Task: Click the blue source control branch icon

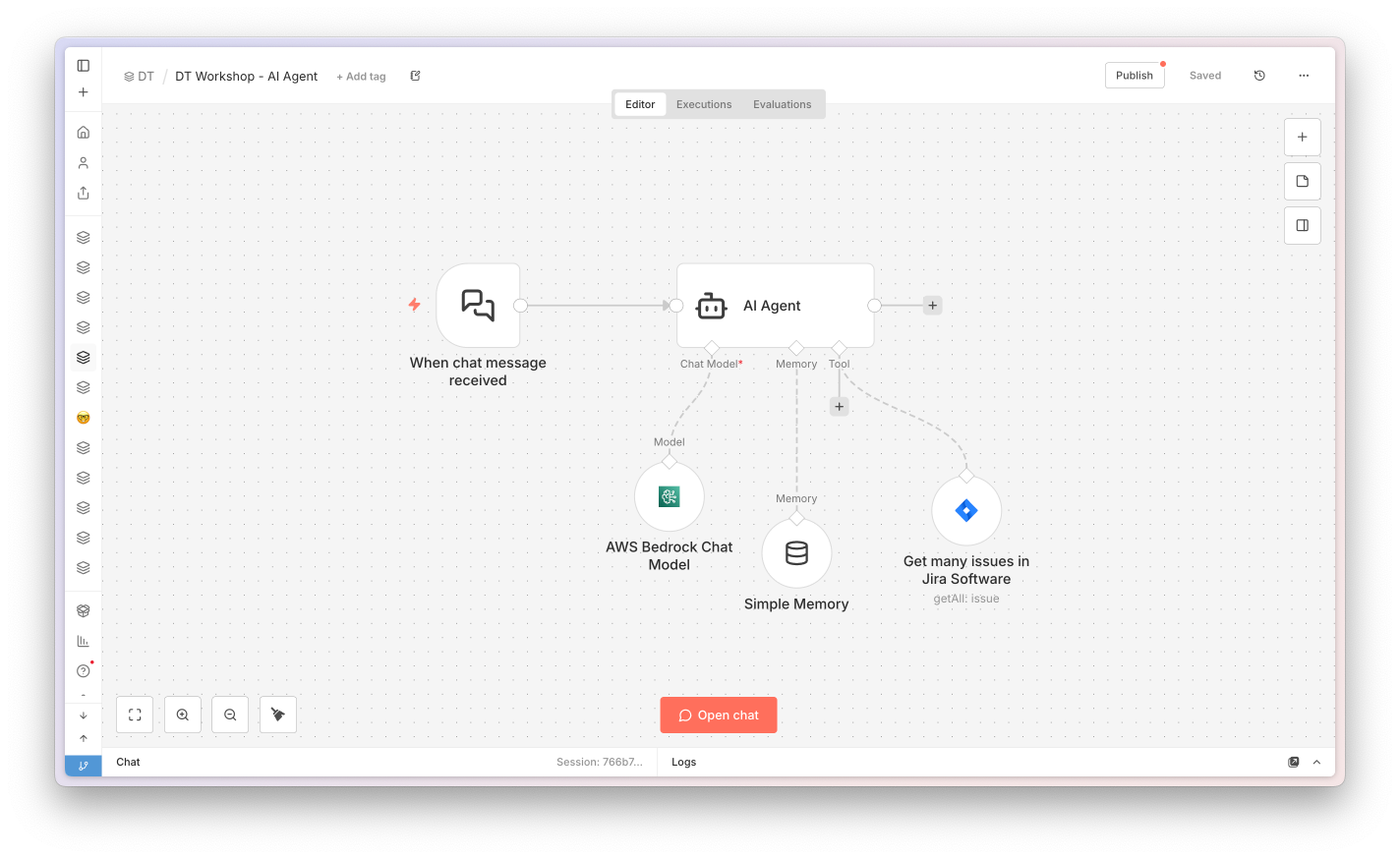Action: coord(84,766)
